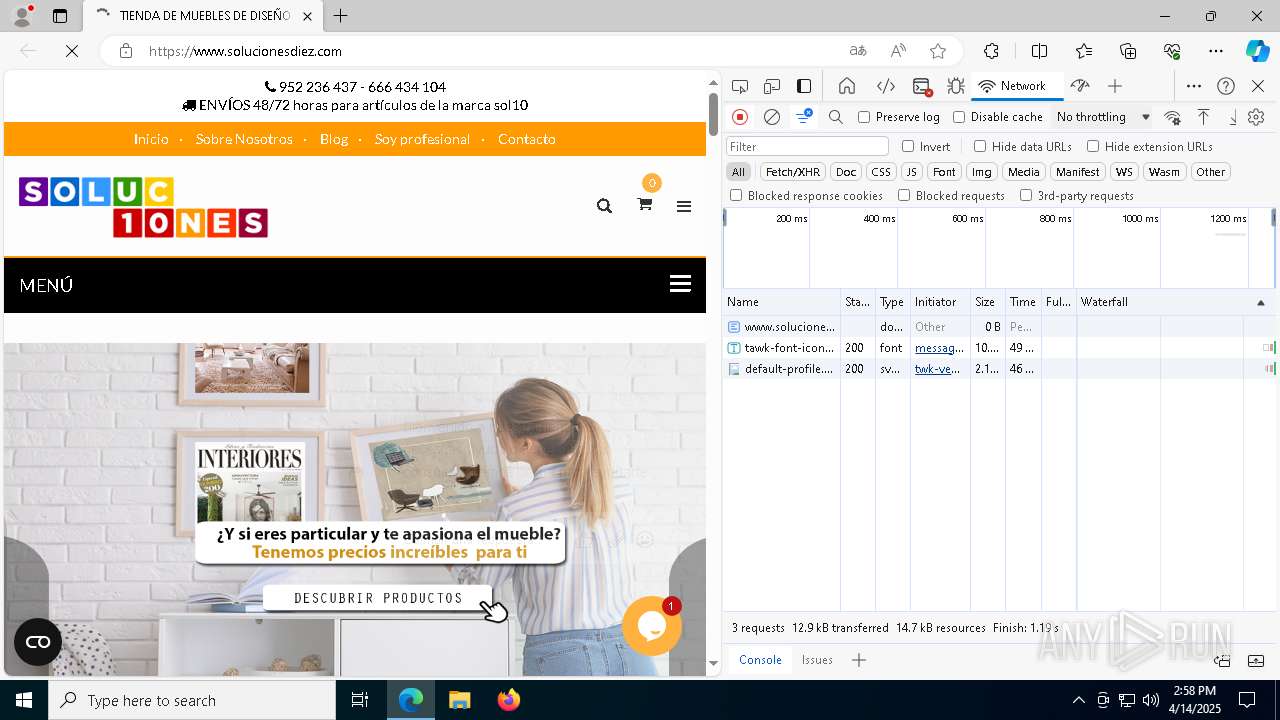
Task: Click the network Filter input field
Action: point(807,146)
